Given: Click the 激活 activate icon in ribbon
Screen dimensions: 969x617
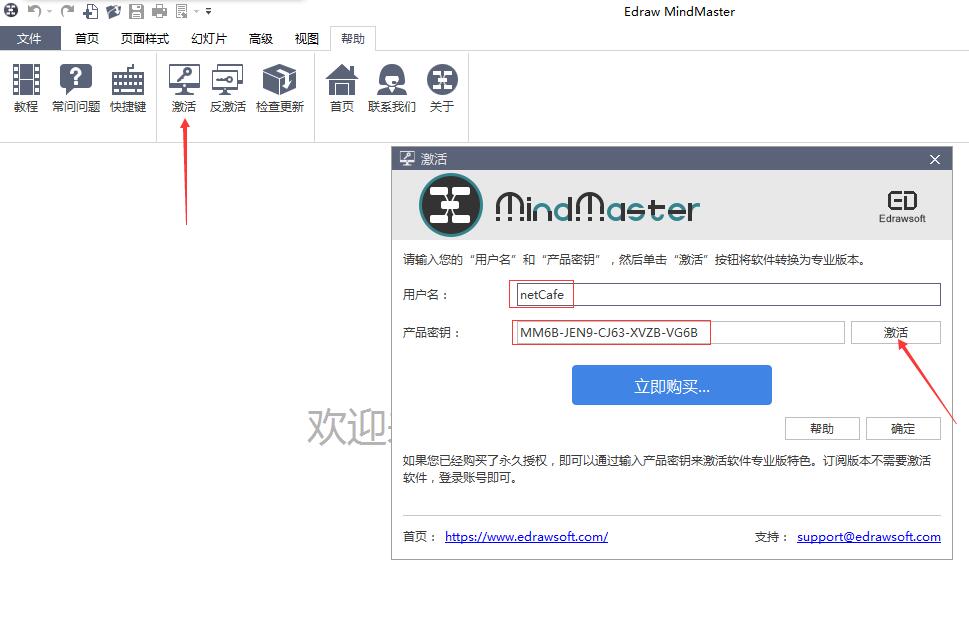Looking at the screenshot, I should tap(184, 88).
